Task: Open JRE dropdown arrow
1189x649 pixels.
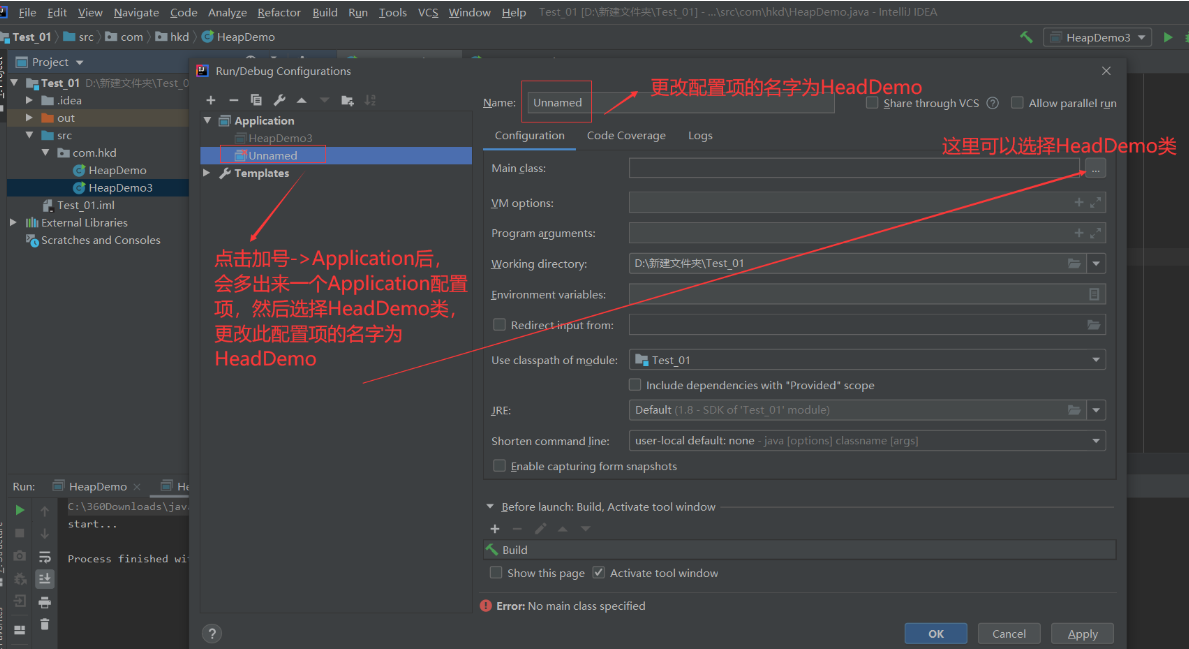Action: [1096, 410]
